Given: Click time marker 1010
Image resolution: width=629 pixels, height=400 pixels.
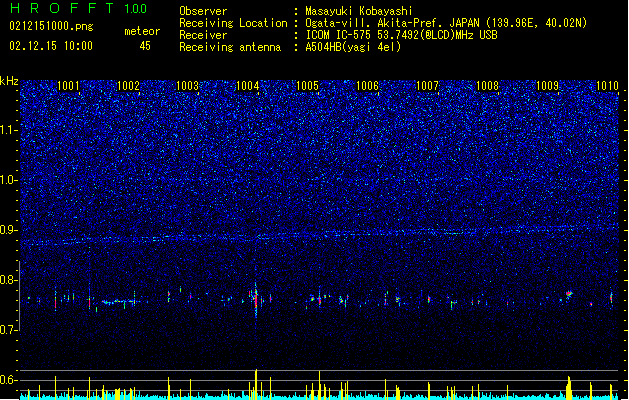Looking at the screenshot, I should tap(607, 86).
